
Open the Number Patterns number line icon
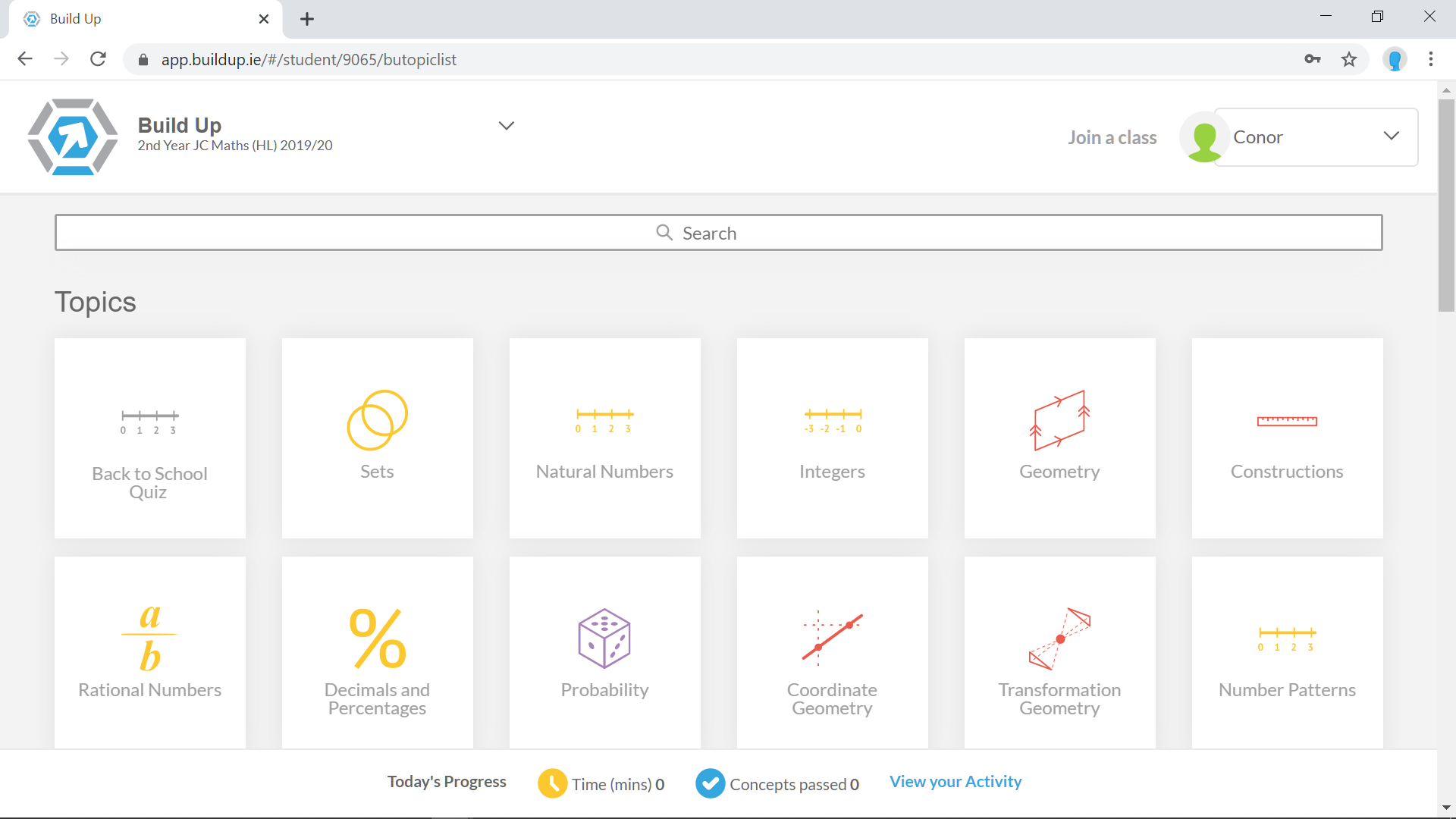[x=1287, y=639]
